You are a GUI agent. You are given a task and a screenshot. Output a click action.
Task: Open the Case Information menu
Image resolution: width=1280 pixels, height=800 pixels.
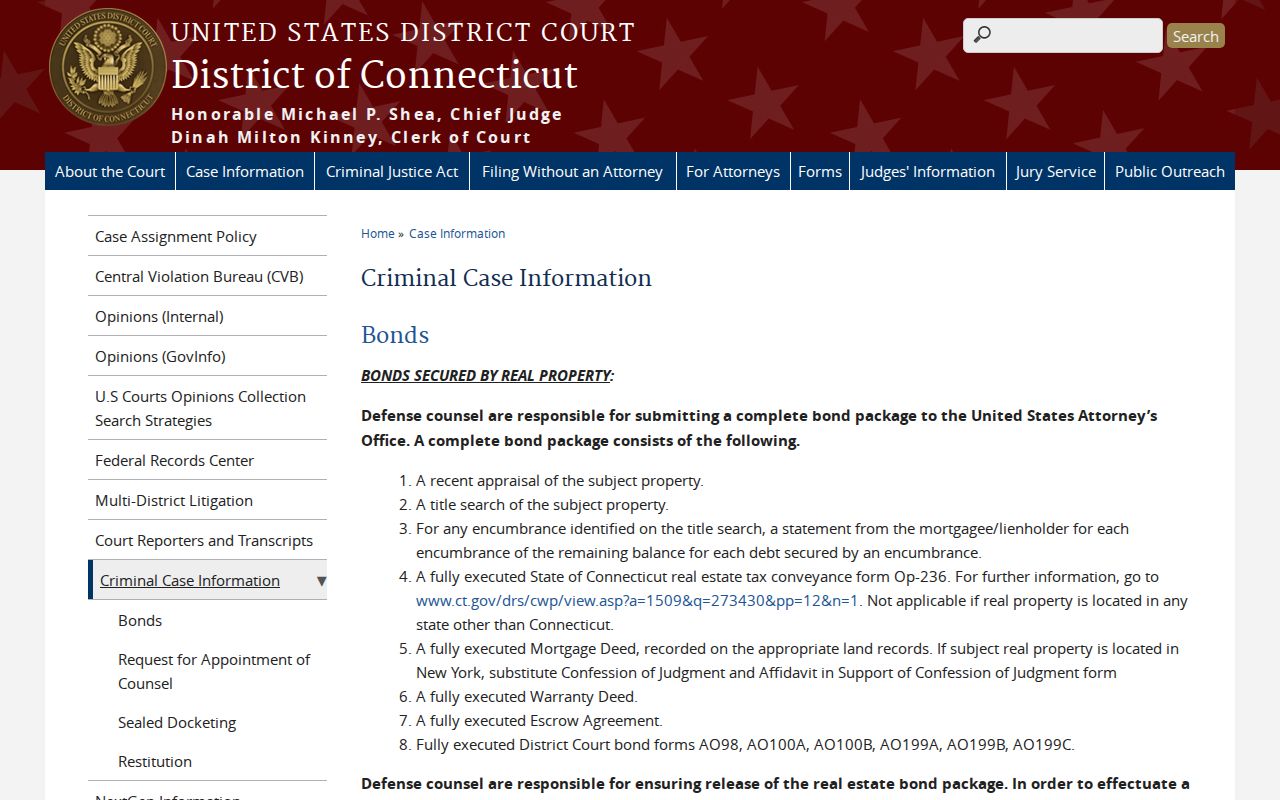click(245, 171)
